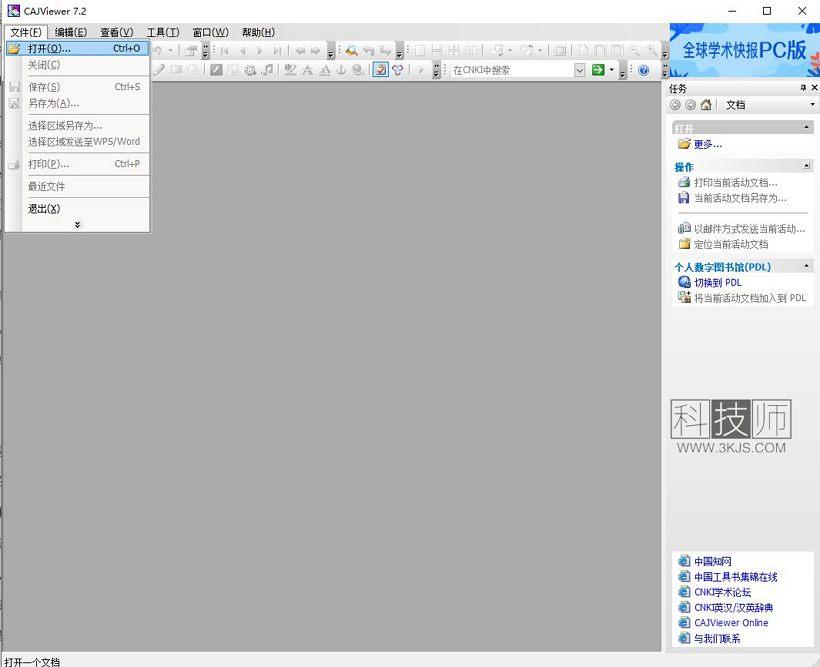Click 将当前活动文档加入到 PDL
This screenshot has height=667, width=820.
point(750,298)
